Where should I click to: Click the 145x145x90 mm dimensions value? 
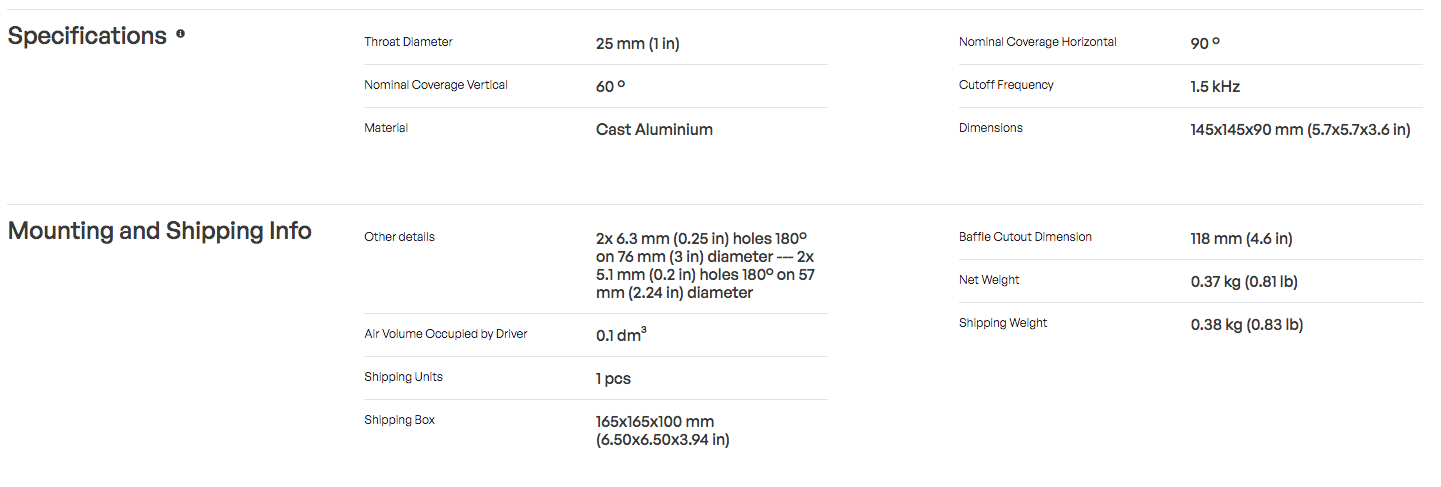point(1301,130)
